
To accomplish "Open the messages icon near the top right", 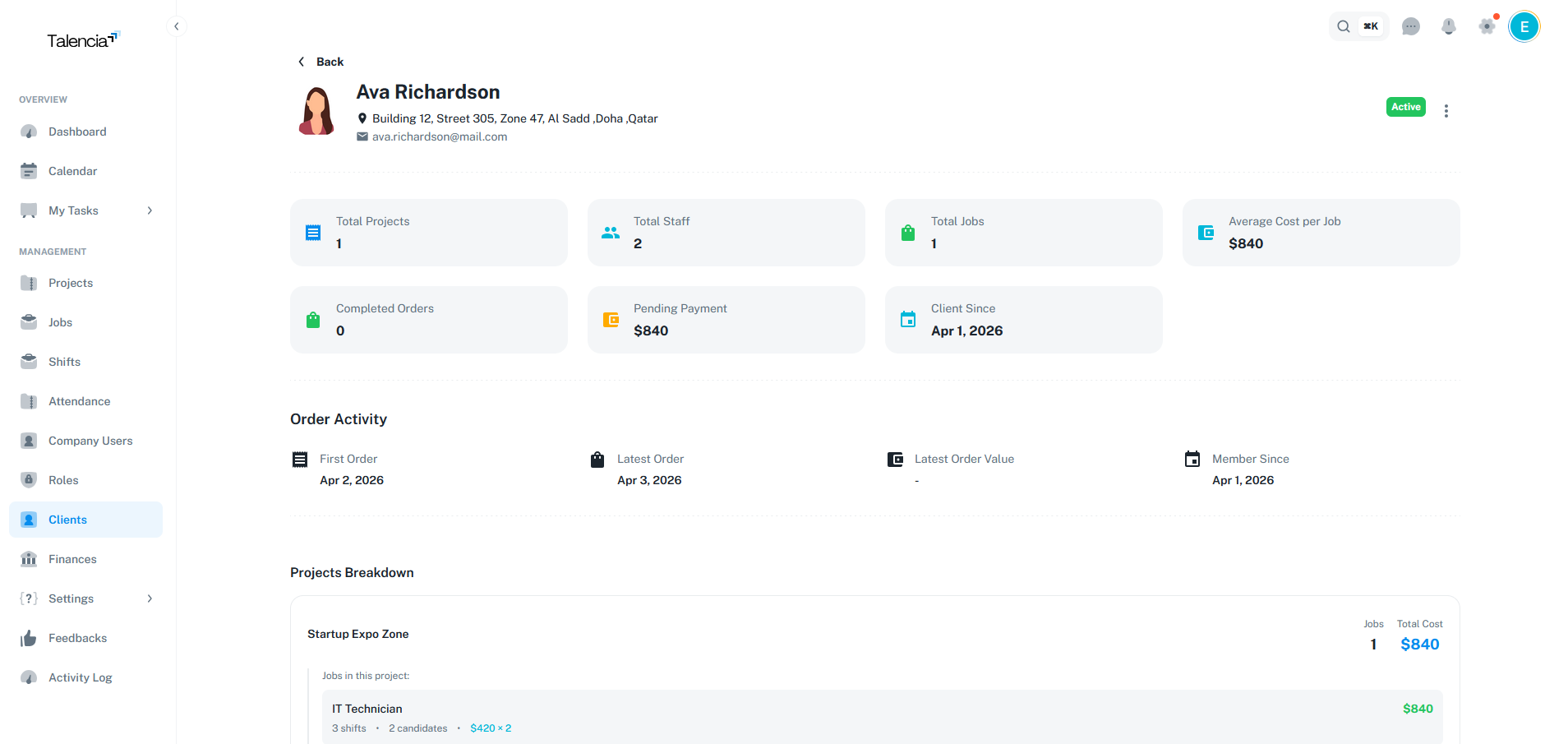I will [1411, 26].
